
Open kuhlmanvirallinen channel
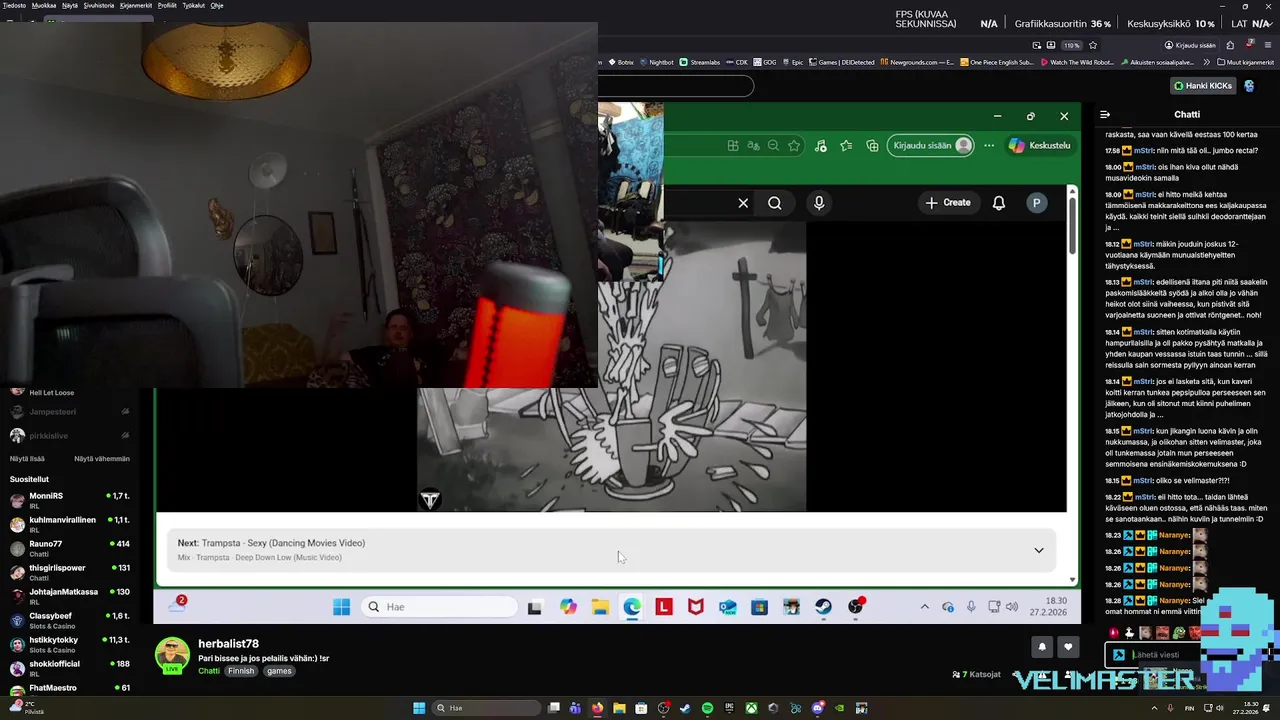[x=70, y=524]
